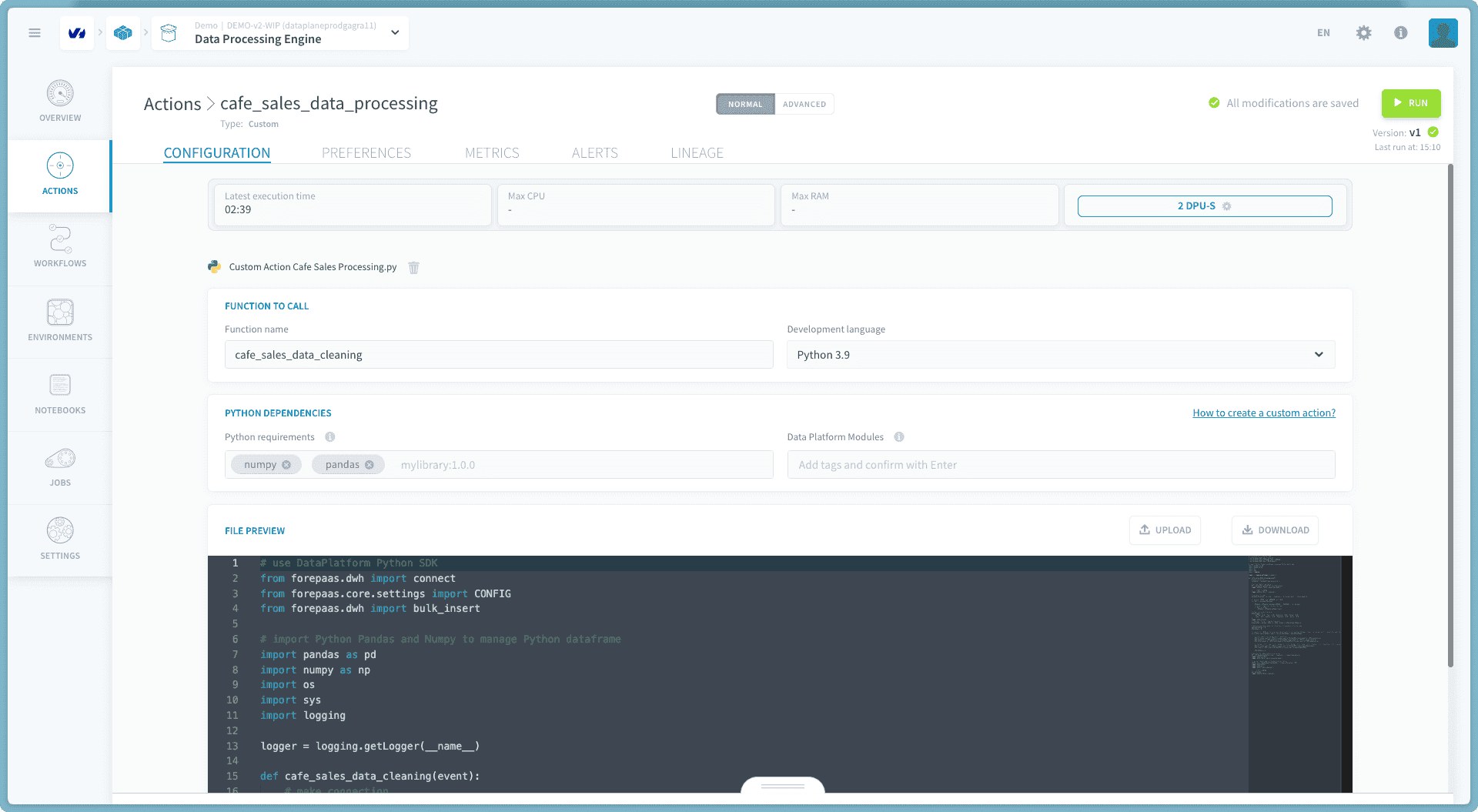Run the action
Image resolution: width=1478 pixels, height=812 pixels.
pyautogui.click(x=1411, y=103)
